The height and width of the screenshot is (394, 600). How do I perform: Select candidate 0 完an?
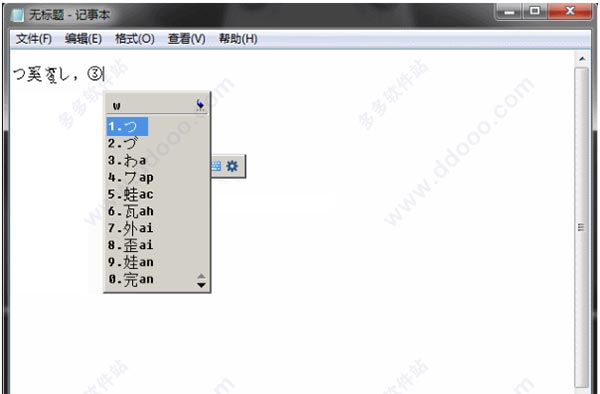click(x=130, y=279)
